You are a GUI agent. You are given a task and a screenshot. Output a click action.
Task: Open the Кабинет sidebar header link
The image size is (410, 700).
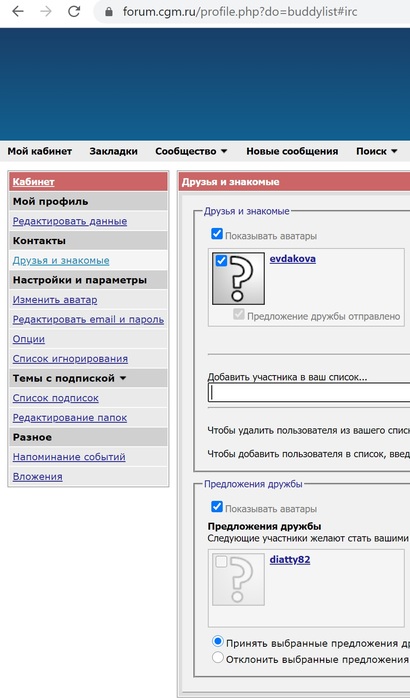33,182
